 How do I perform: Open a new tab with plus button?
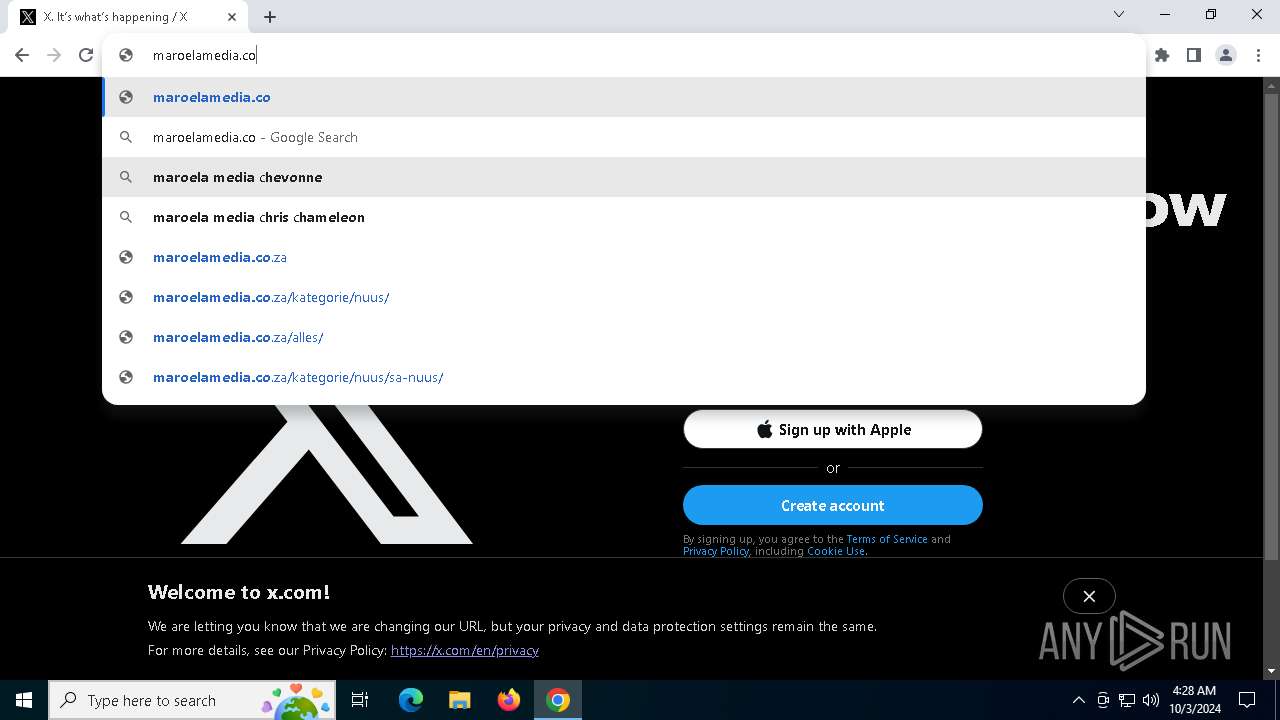[x=270, y=17]
